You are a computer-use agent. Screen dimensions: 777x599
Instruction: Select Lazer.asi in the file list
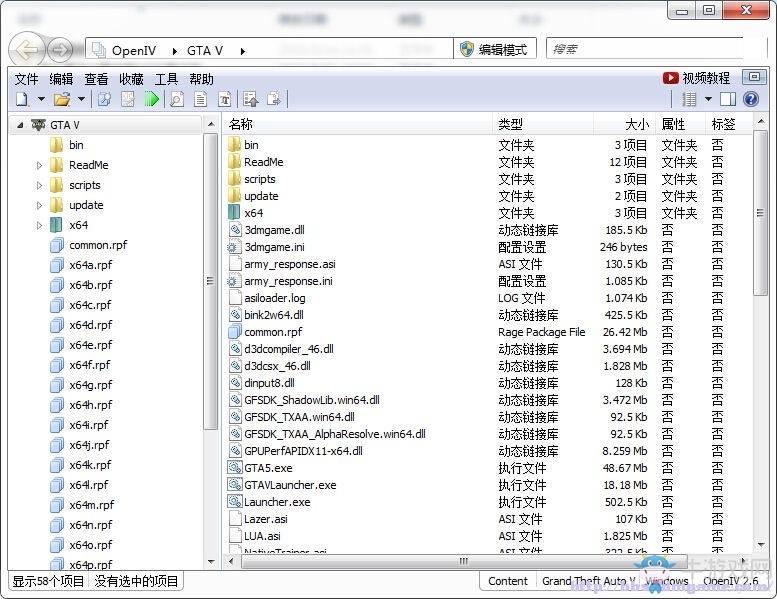[x=266, y=519]
